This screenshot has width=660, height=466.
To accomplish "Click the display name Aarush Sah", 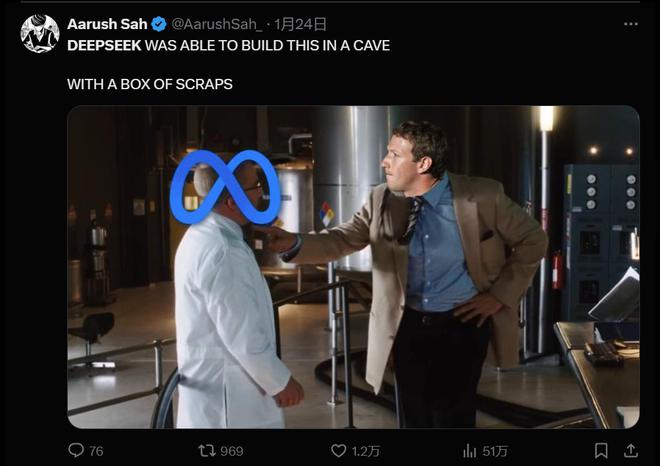I will pyautogui.click(x=107, y=24).
